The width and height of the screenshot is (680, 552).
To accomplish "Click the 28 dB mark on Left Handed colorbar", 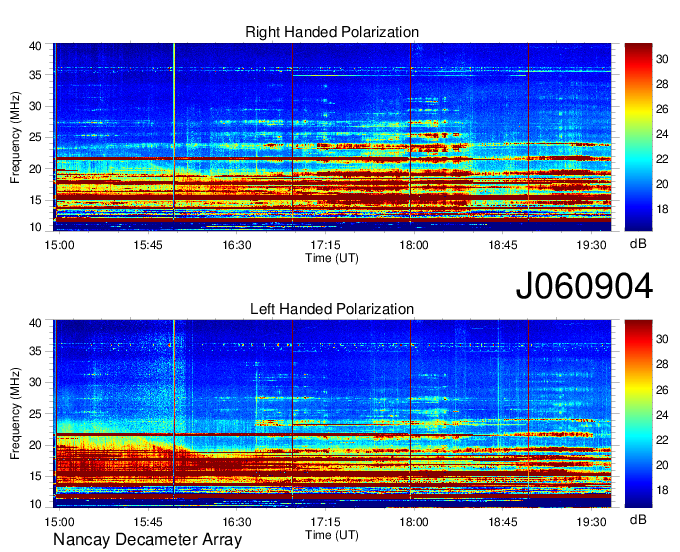I will click(662, 364).
